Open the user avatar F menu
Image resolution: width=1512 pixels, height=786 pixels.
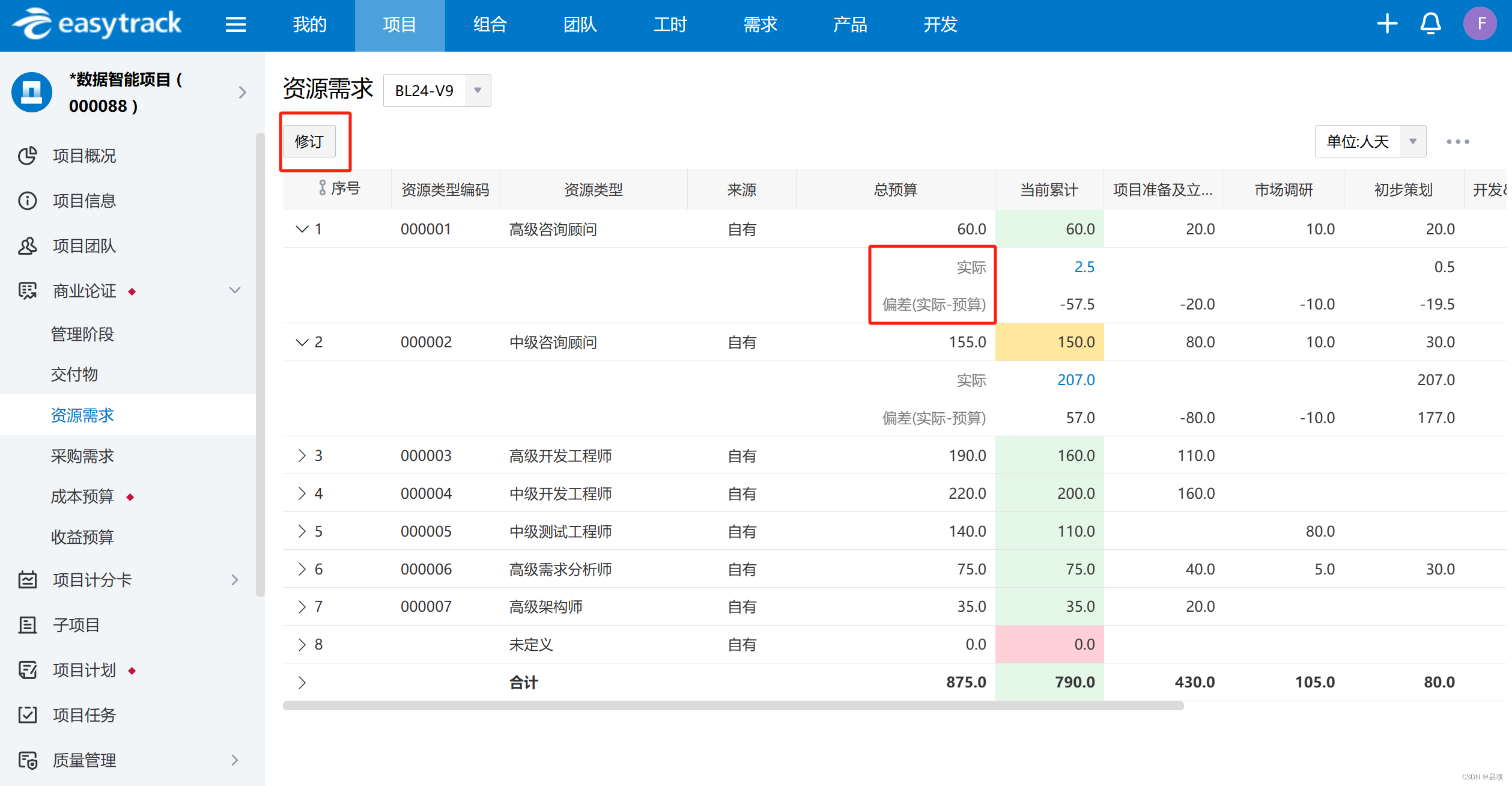pos(1480,24)
